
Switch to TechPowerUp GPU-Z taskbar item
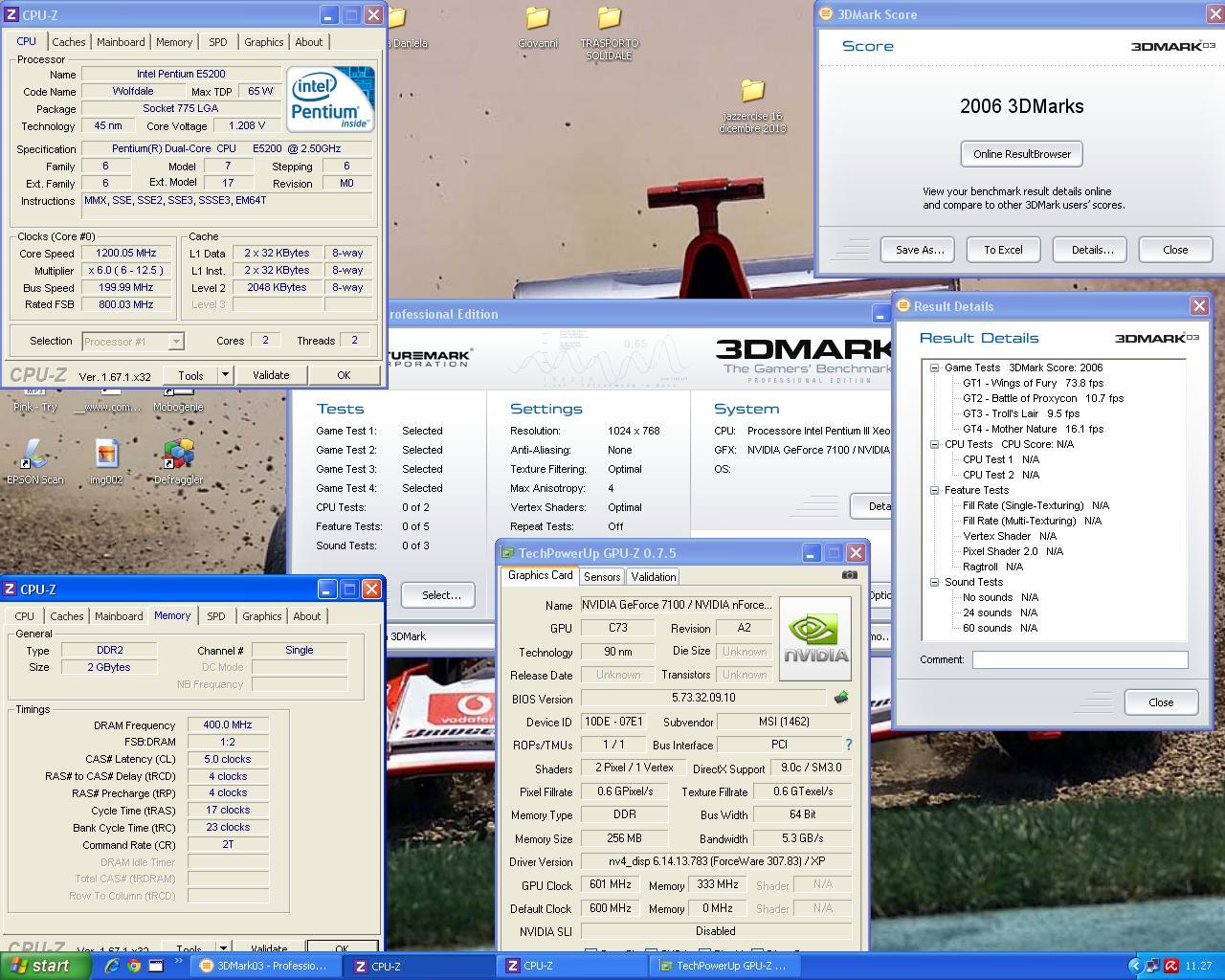(x=724, y=966)
